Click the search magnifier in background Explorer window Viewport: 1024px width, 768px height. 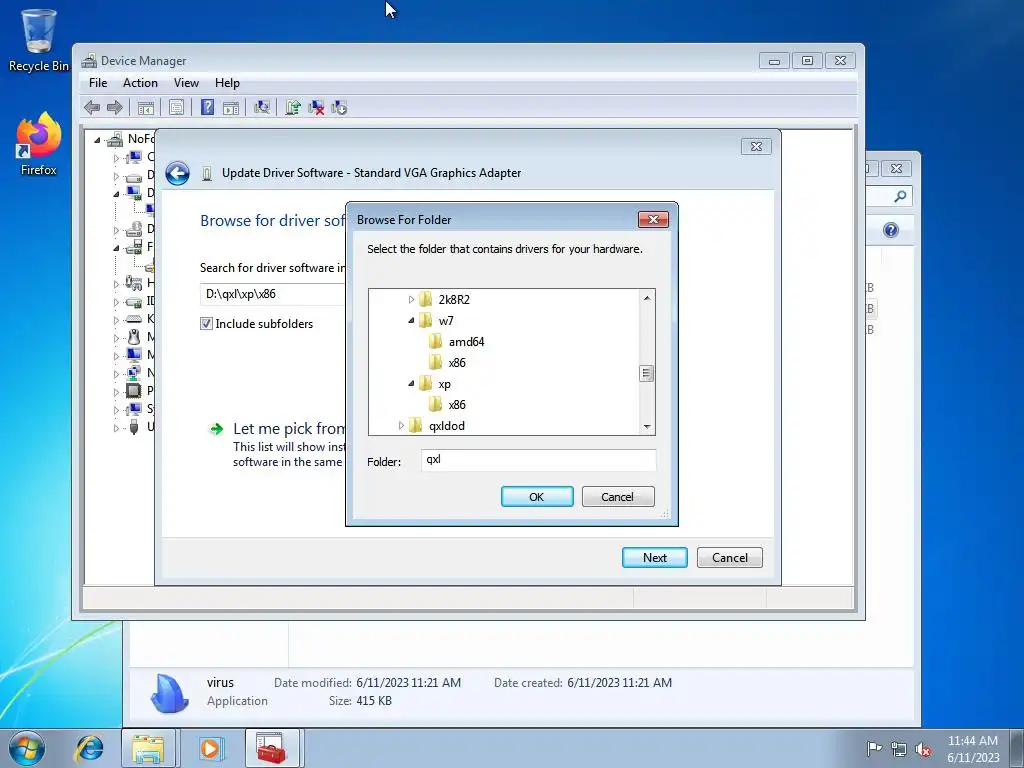click(900, 196)
